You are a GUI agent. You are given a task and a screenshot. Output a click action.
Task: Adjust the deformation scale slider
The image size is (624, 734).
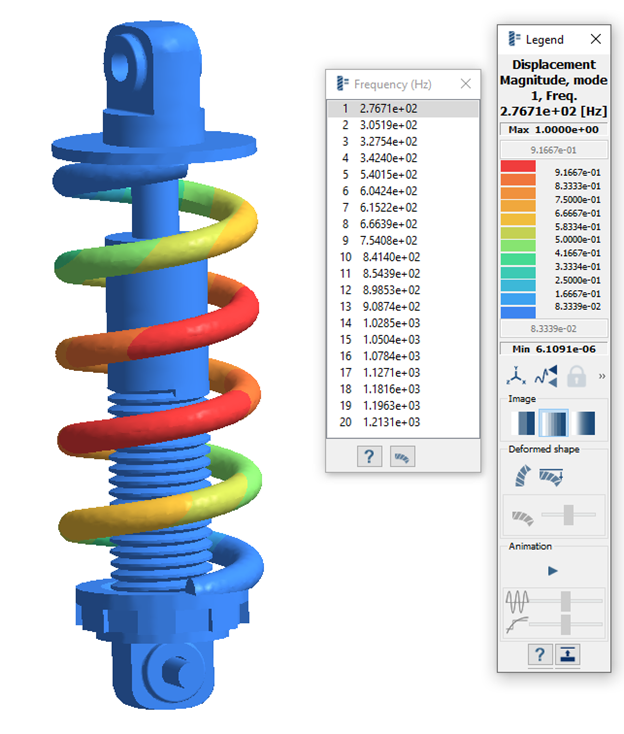coord(568,515)
